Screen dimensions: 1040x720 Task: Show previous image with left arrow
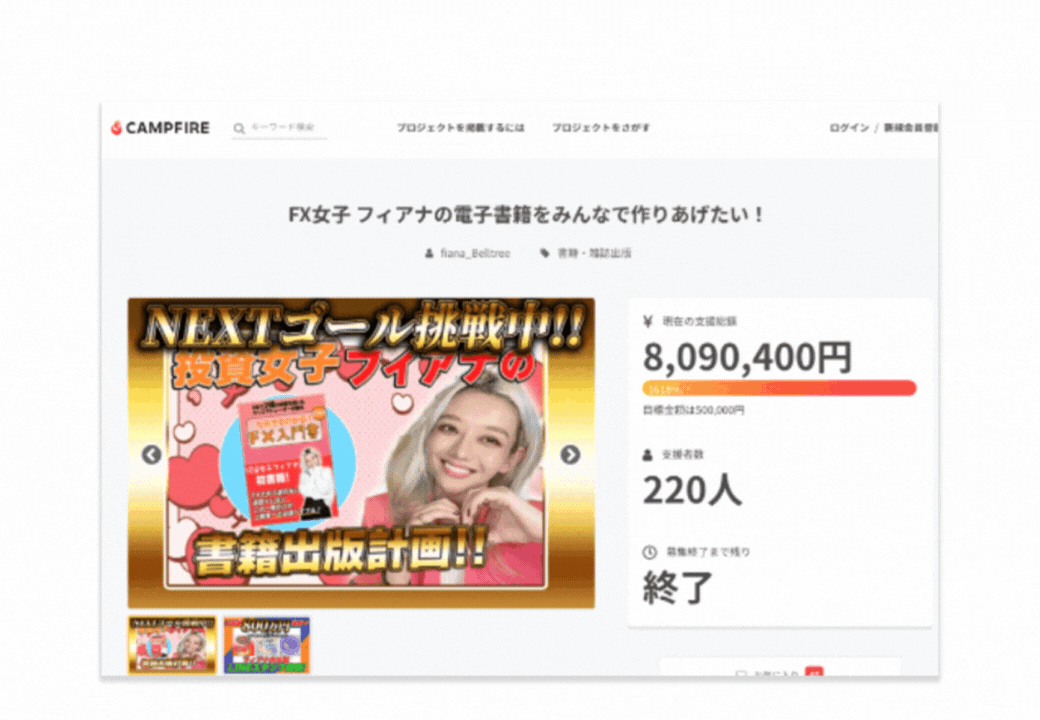152,454
